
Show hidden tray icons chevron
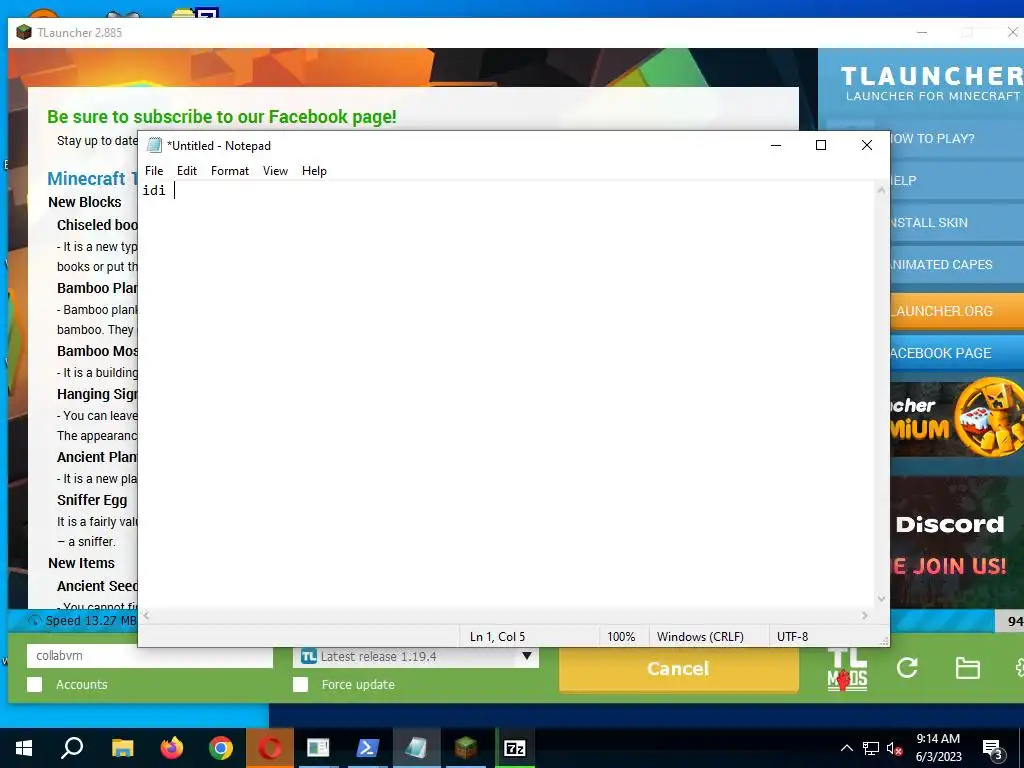pos(846,748)
